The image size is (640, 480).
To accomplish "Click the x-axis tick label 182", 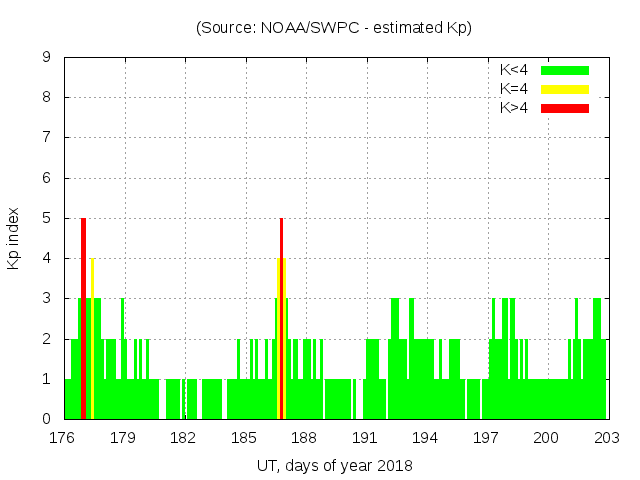I will 183,438.
